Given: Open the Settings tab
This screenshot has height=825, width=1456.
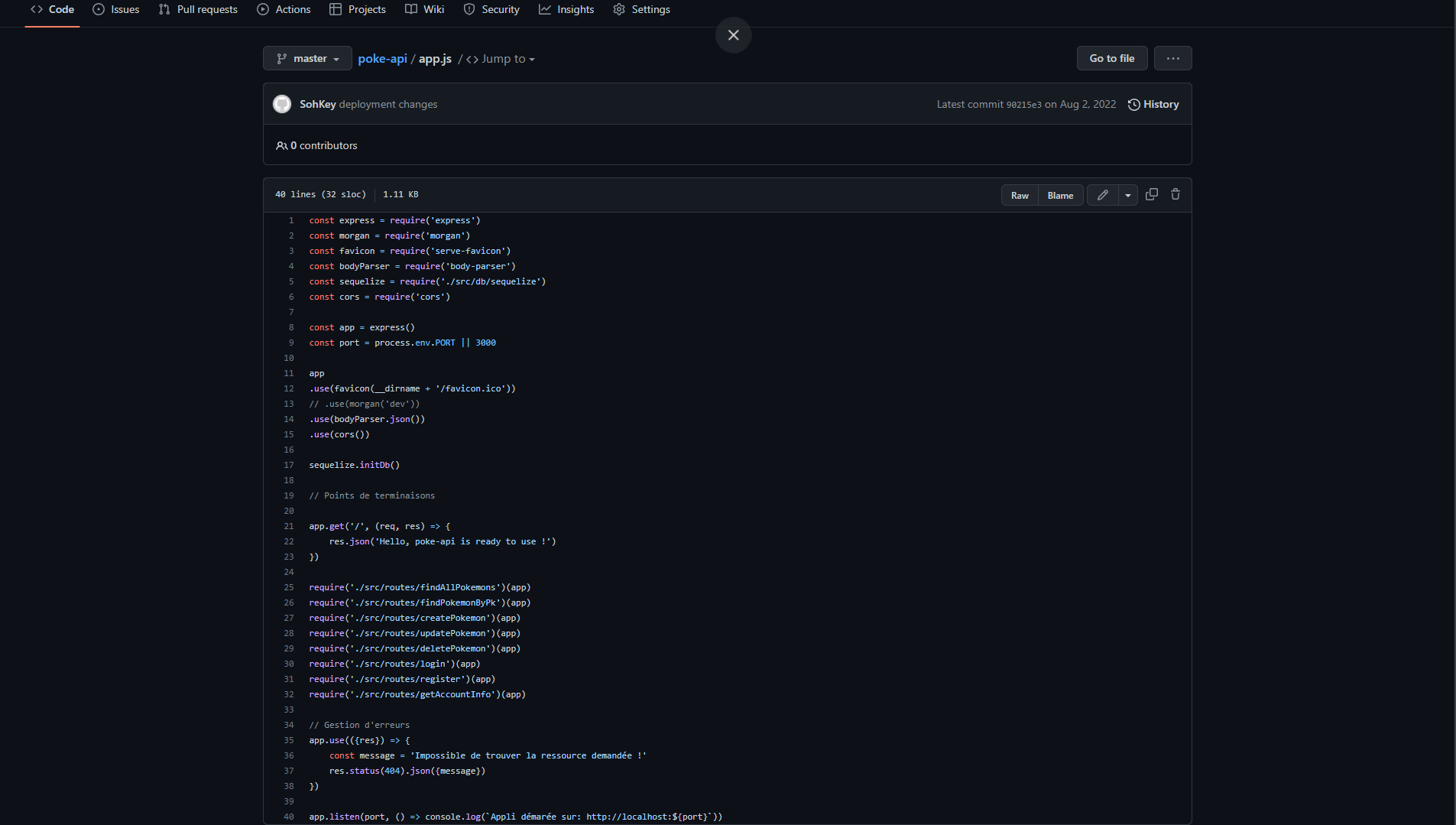Looking at the screenshot, I should pyautogui.click(x=641, y=9).
